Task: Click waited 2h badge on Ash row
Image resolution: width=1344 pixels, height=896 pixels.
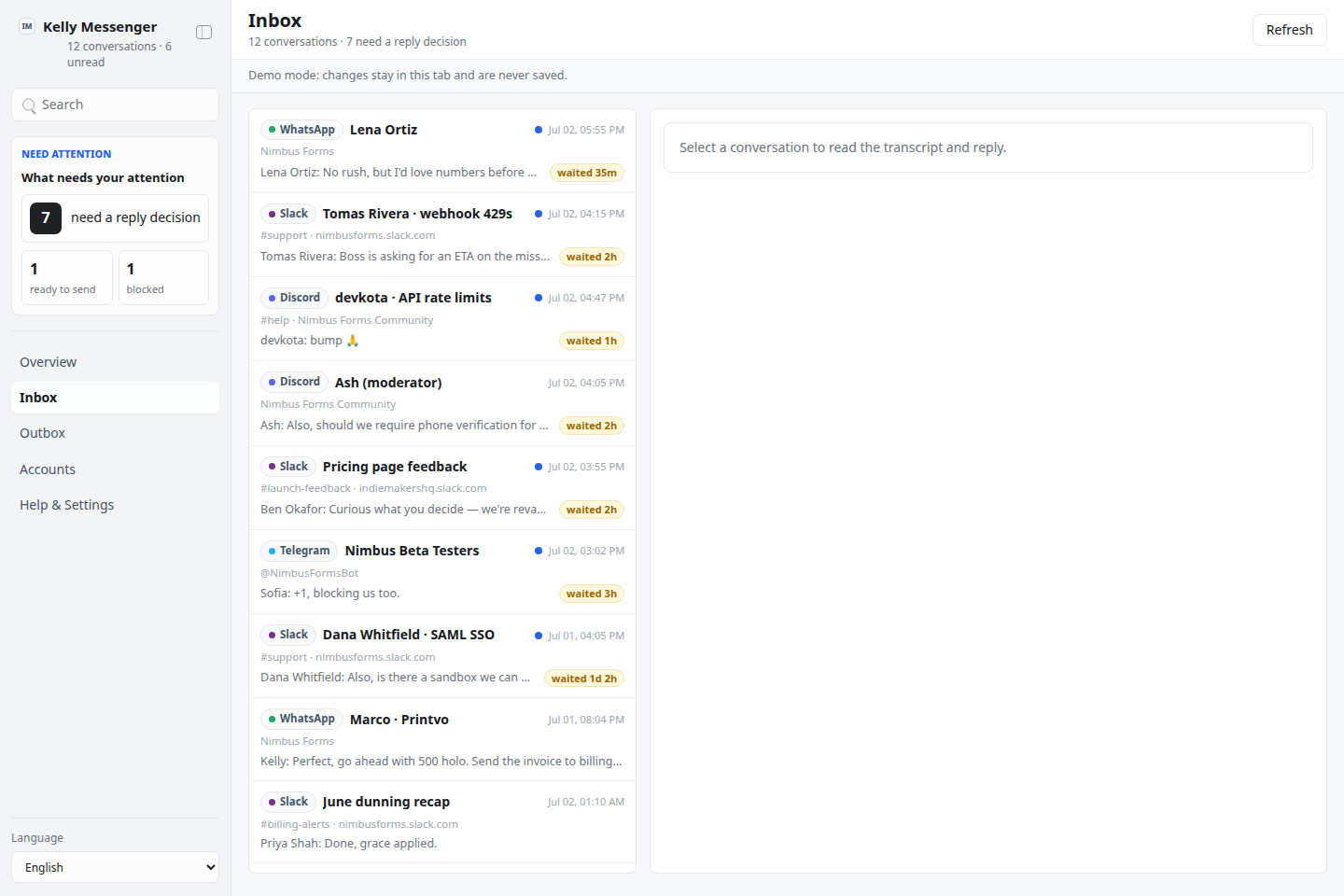Action: click(x=592, y=426)
